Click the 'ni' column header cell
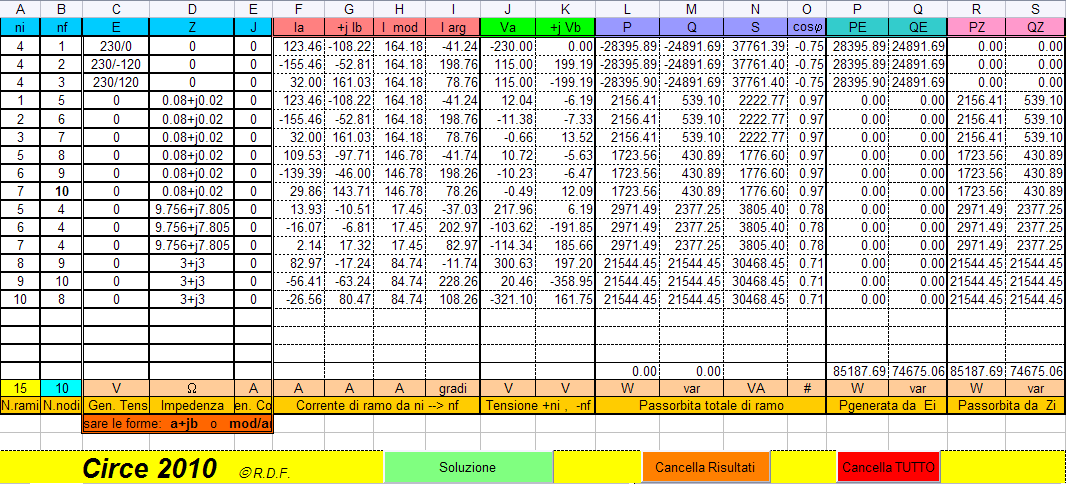Image resolution: width=1066 pixels, height=484 pixels. coord(20,28)
